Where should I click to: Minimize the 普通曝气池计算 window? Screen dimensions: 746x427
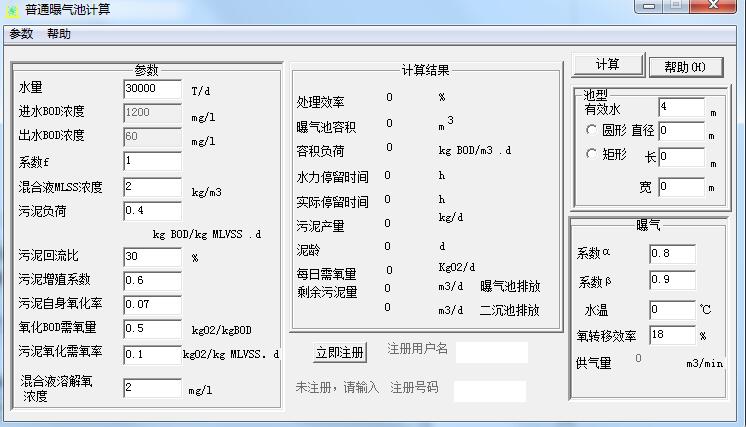[649, 6]
